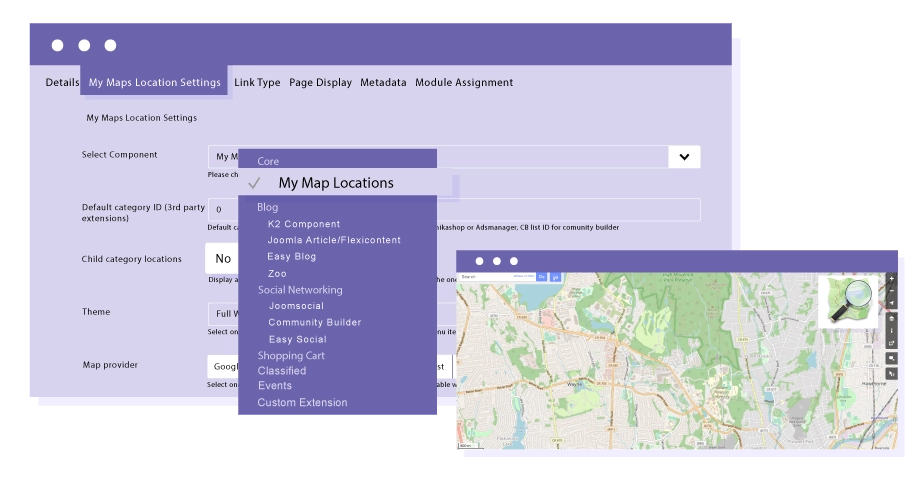Click the Core group header in dropdown
Image resolution: width=920 pixels, height=500 pixels.
pos(268,161)
